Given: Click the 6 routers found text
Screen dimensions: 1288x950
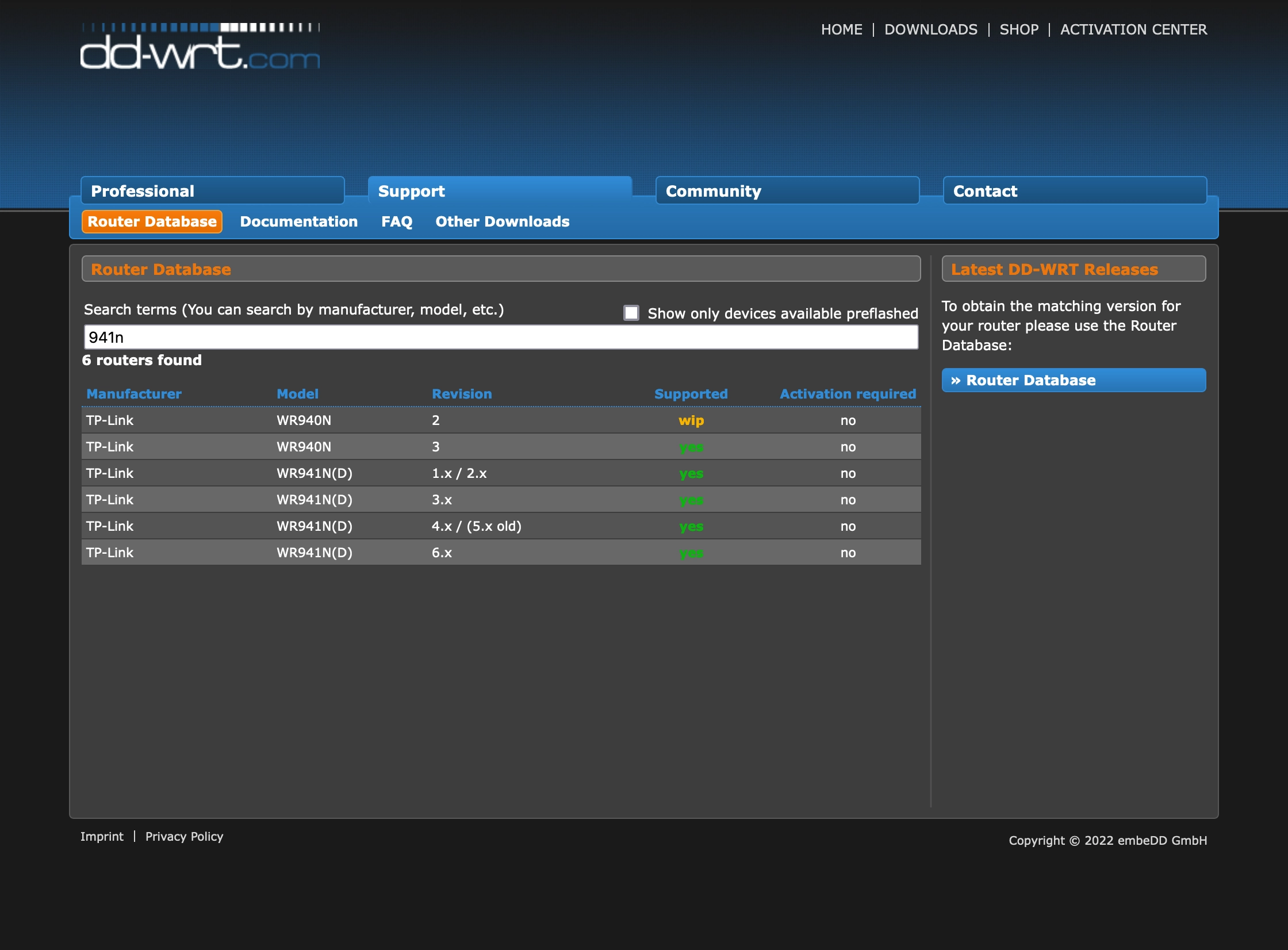Looking at the screenshot, I should pyautogui.click(x=142, y=361).
